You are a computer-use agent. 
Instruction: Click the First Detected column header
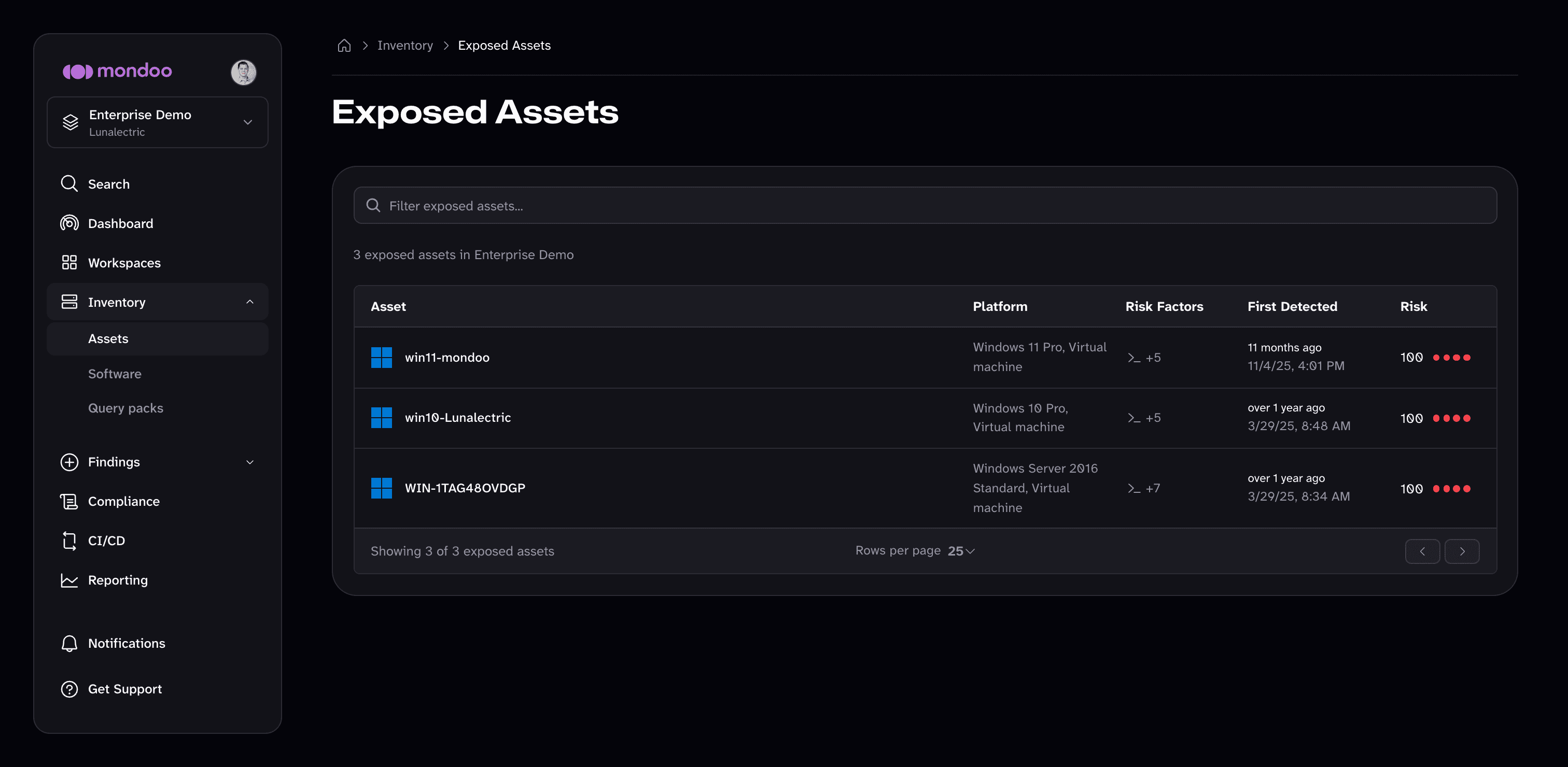[x=1292, y=307]
